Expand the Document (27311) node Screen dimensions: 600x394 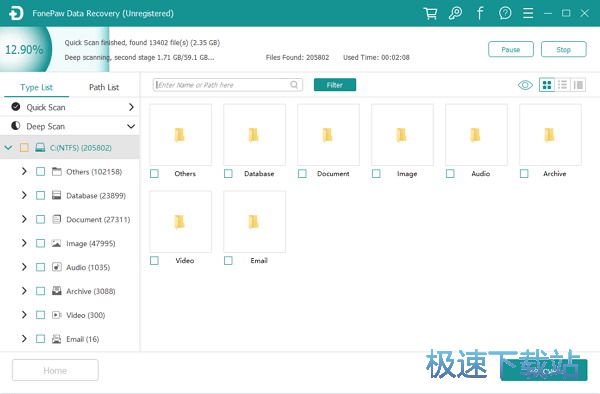pyautogui.click(x=24, y=219)
